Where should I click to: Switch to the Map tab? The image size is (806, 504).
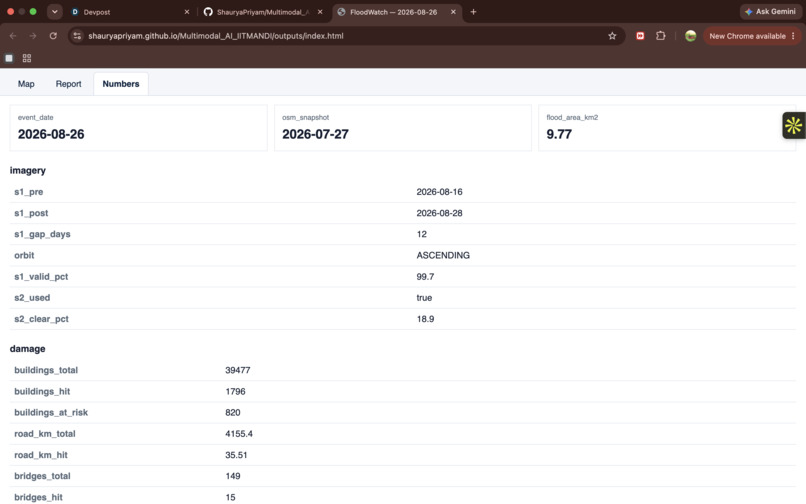point(26,84)
